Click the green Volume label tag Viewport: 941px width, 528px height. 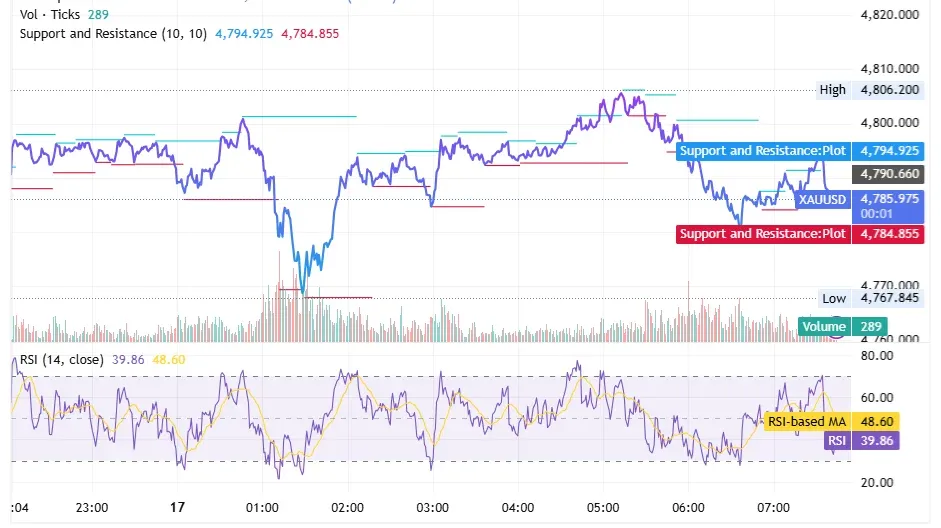tap(823, 326)
